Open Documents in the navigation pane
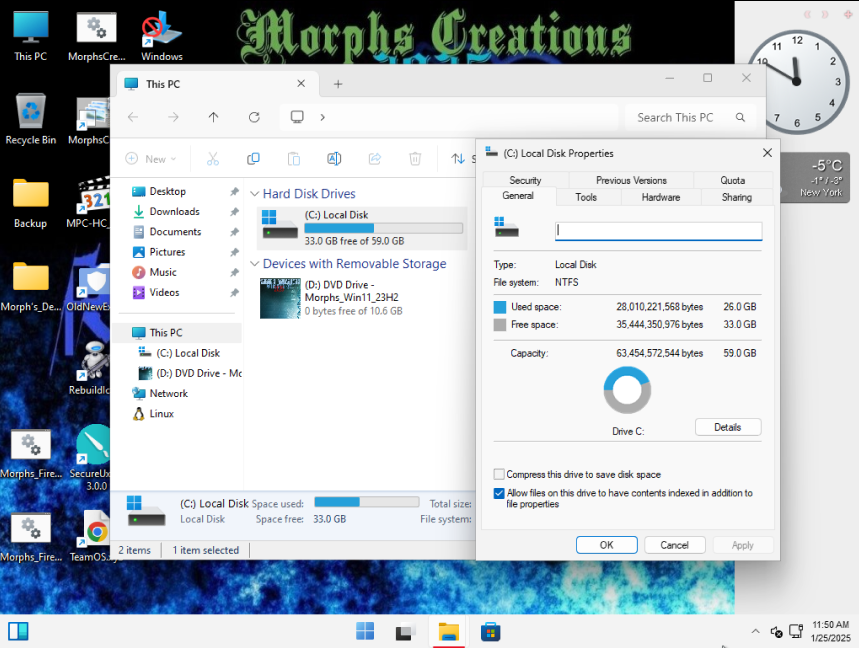This screenshot has height=648, width=859. (175, 232)
